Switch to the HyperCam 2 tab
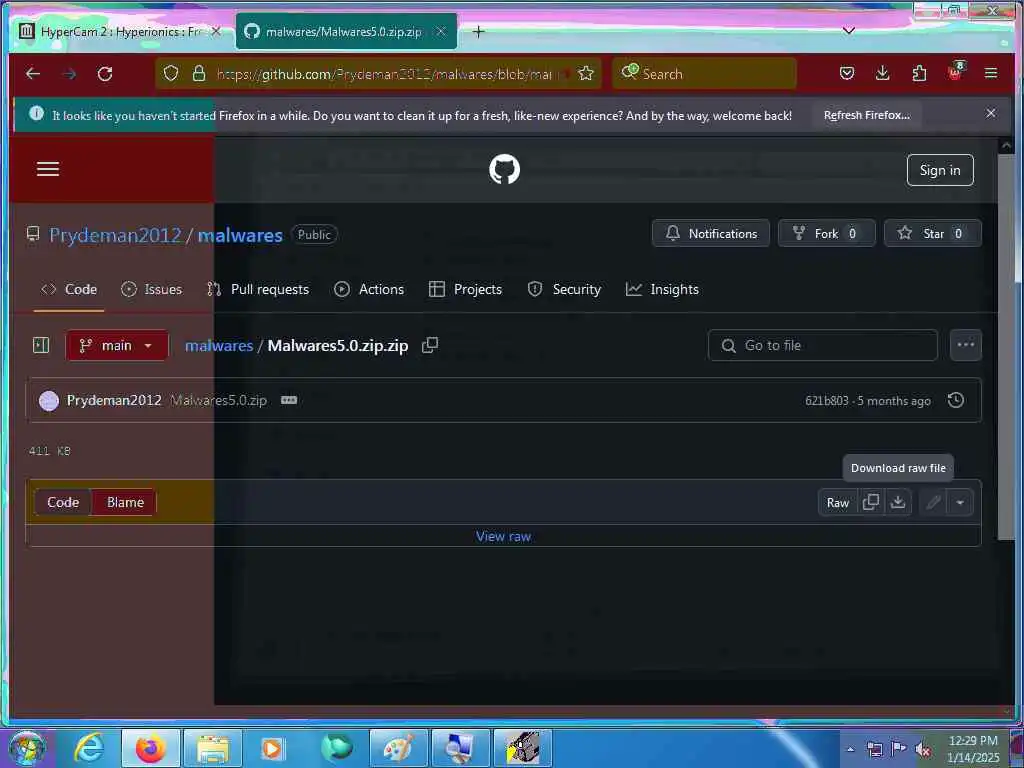Screen dimensions: 1024x768 pos(120,31)
